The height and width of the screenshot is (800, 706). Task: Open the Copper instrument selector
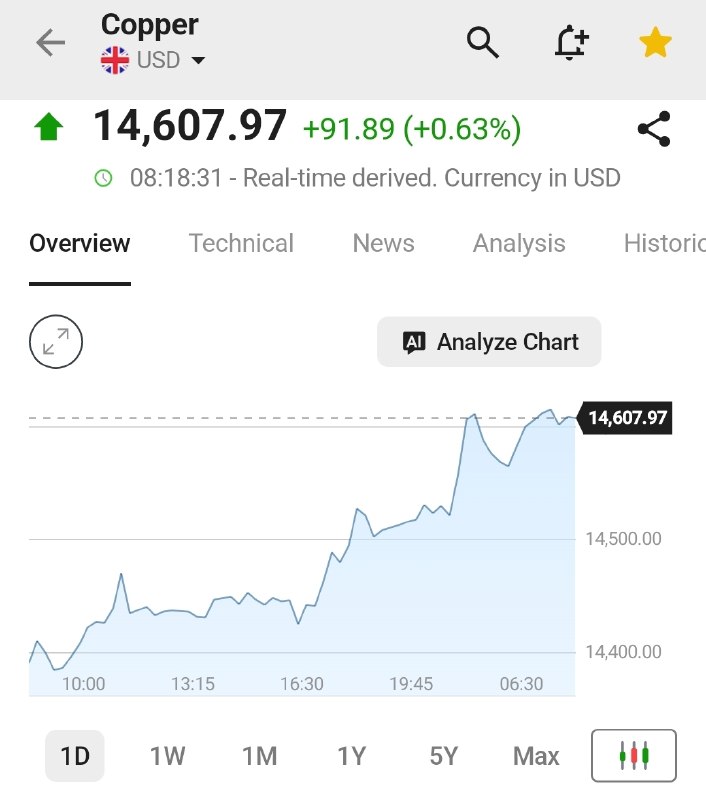click(x=149, y=26)
